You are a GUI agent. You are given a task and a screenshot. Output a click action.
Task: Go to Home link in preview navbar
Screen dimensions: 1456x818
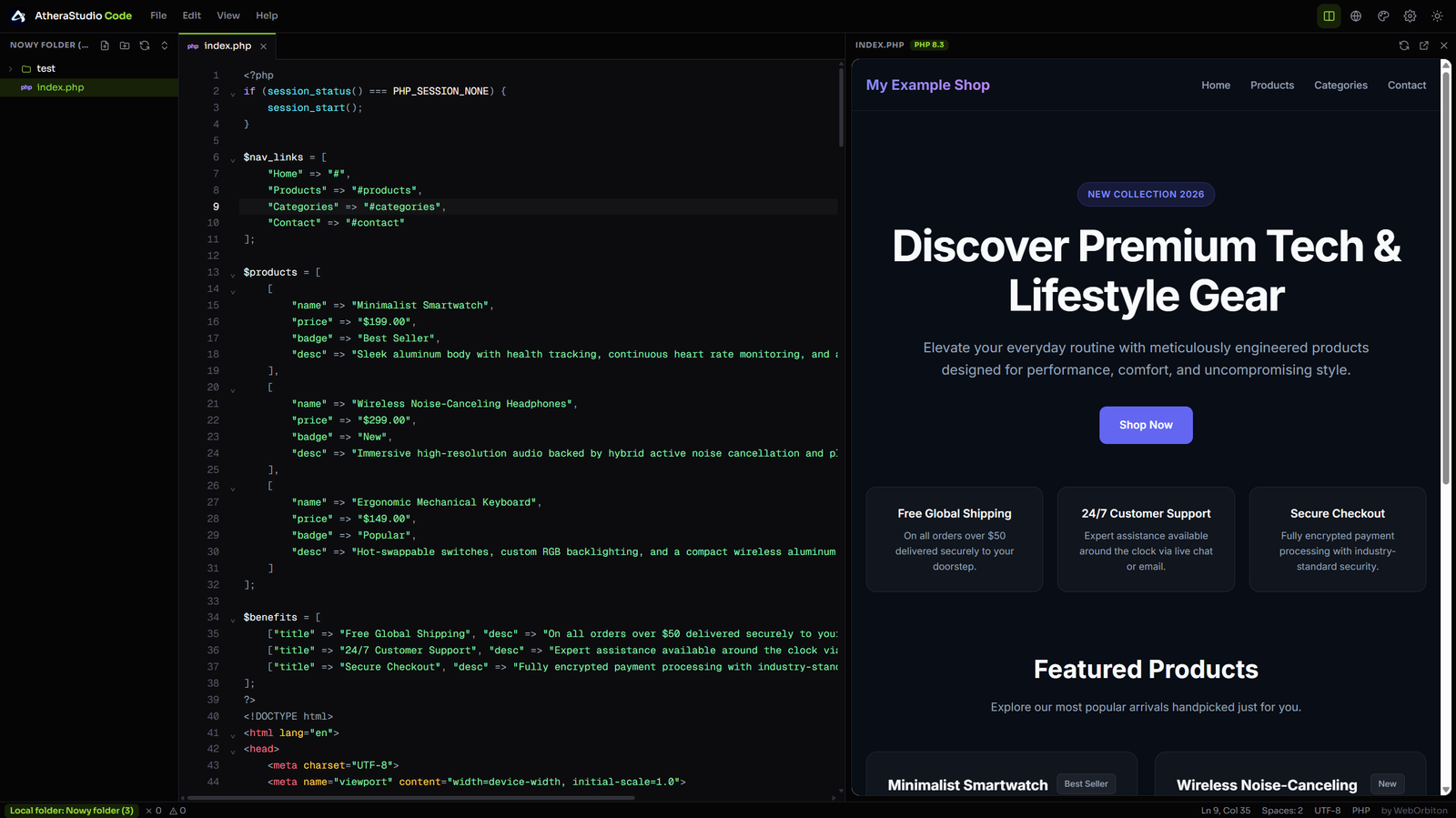[x=1216, y=86]
